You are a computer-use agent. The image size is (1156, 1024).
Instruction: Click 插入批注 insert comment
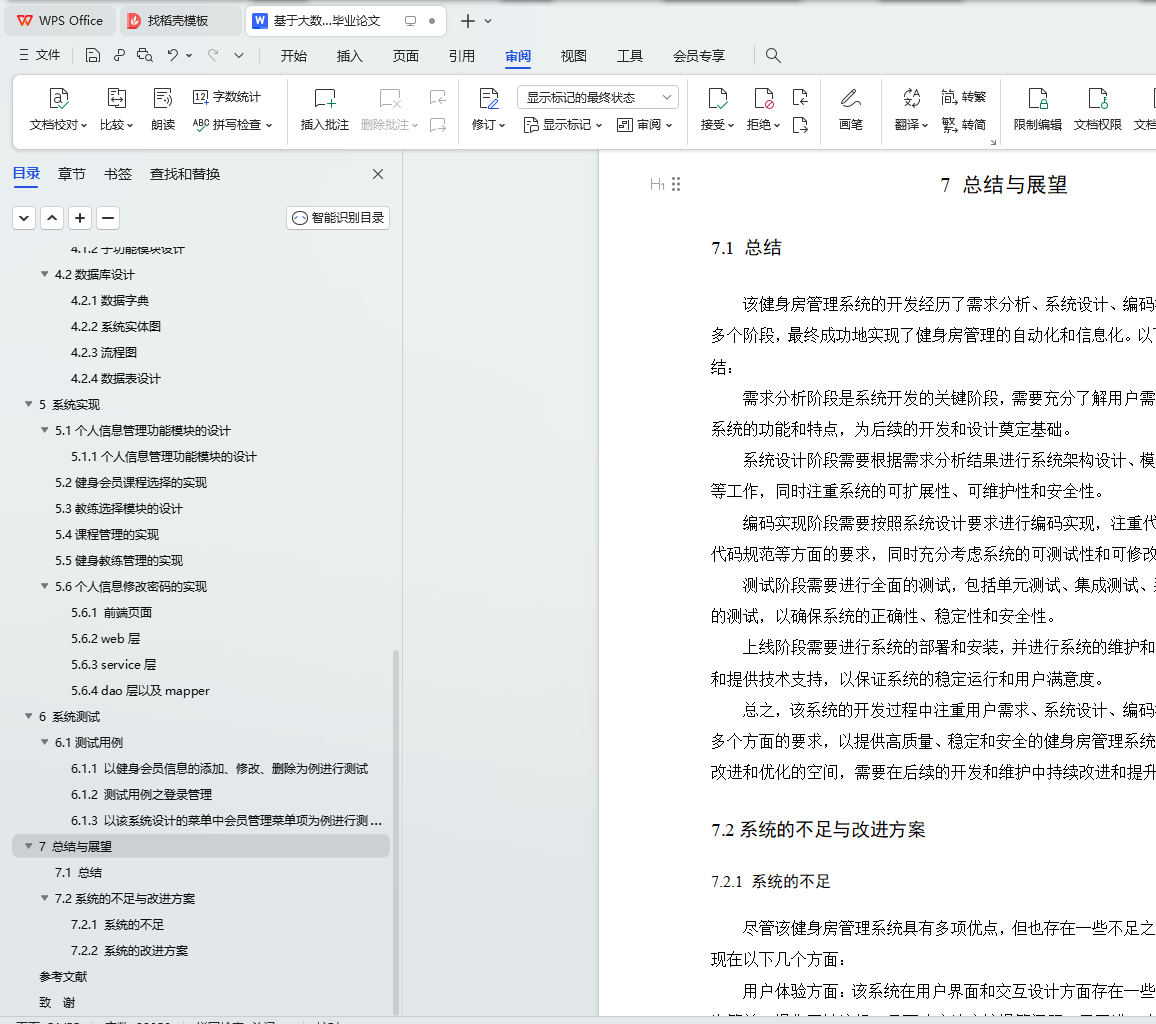click(x=324, y=109)
